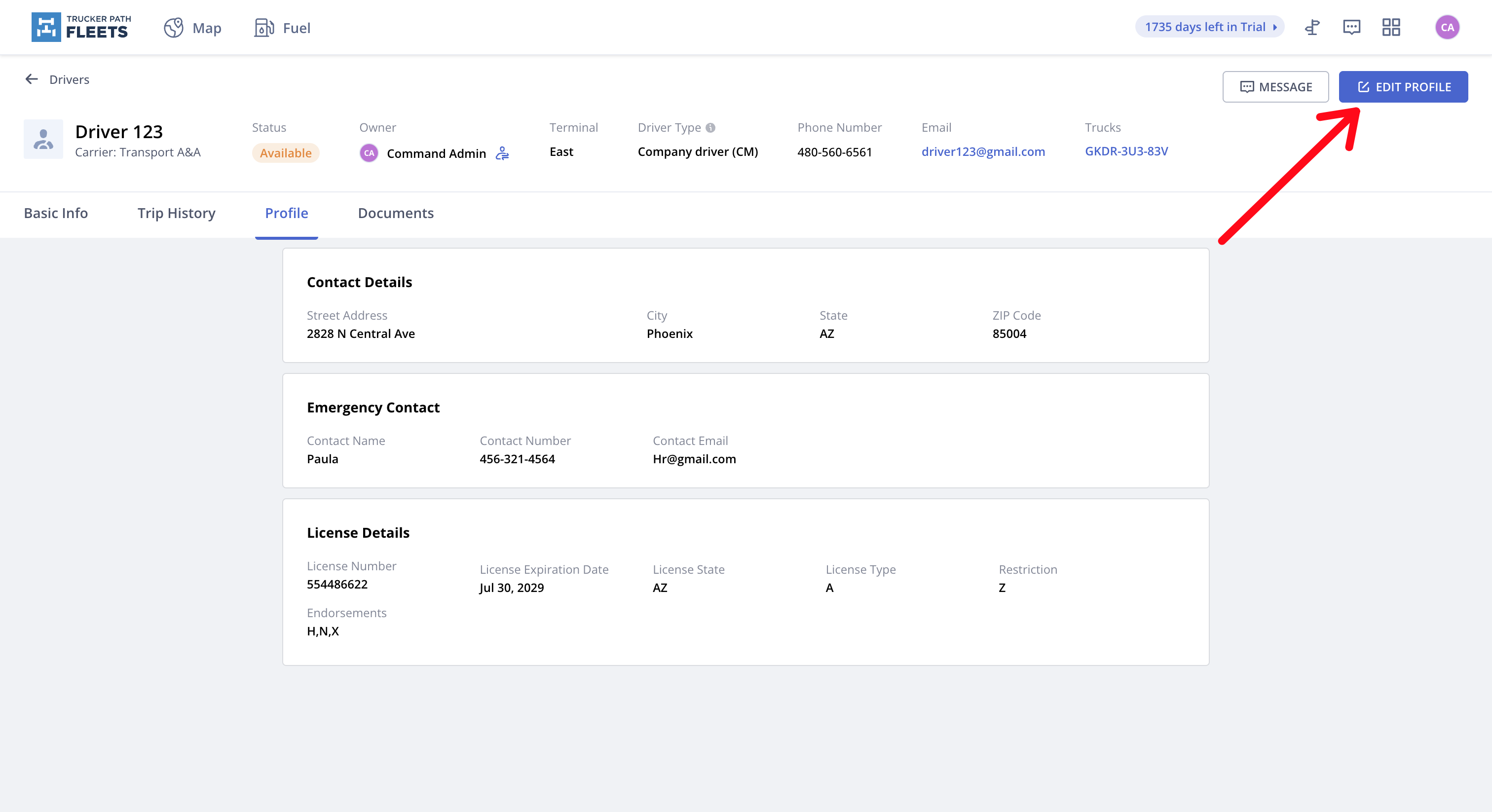Open truck link GKDR-3U3-83V
Image resolution: width=1492 pixels, height=812 pixels.
pos(1126,151)
